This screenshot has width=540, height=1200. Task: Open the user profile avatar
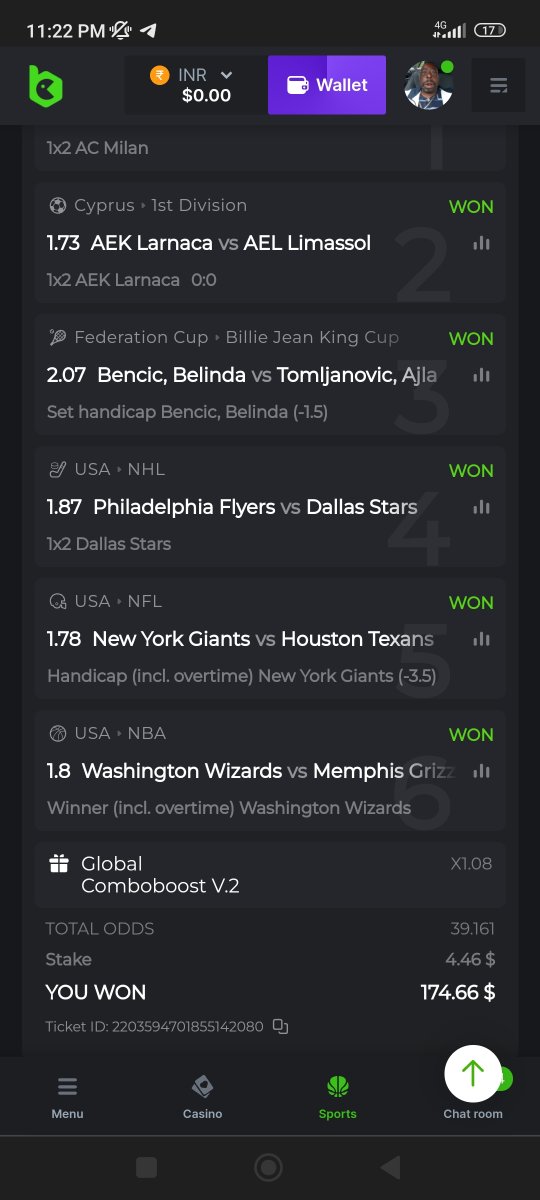pyautogui.click(x=429, y=86)
